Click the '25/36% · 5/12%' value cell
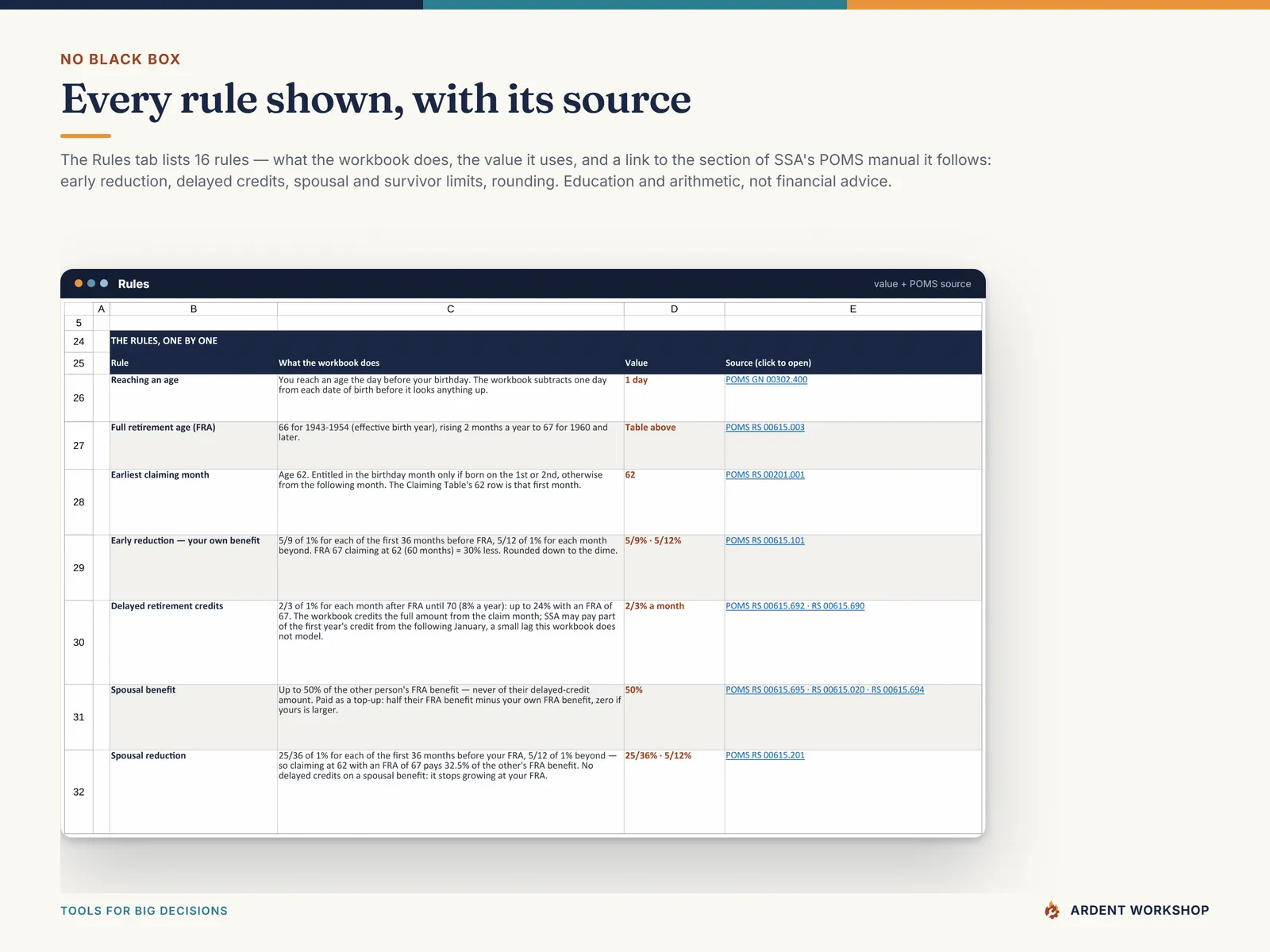 pos(674,792)
